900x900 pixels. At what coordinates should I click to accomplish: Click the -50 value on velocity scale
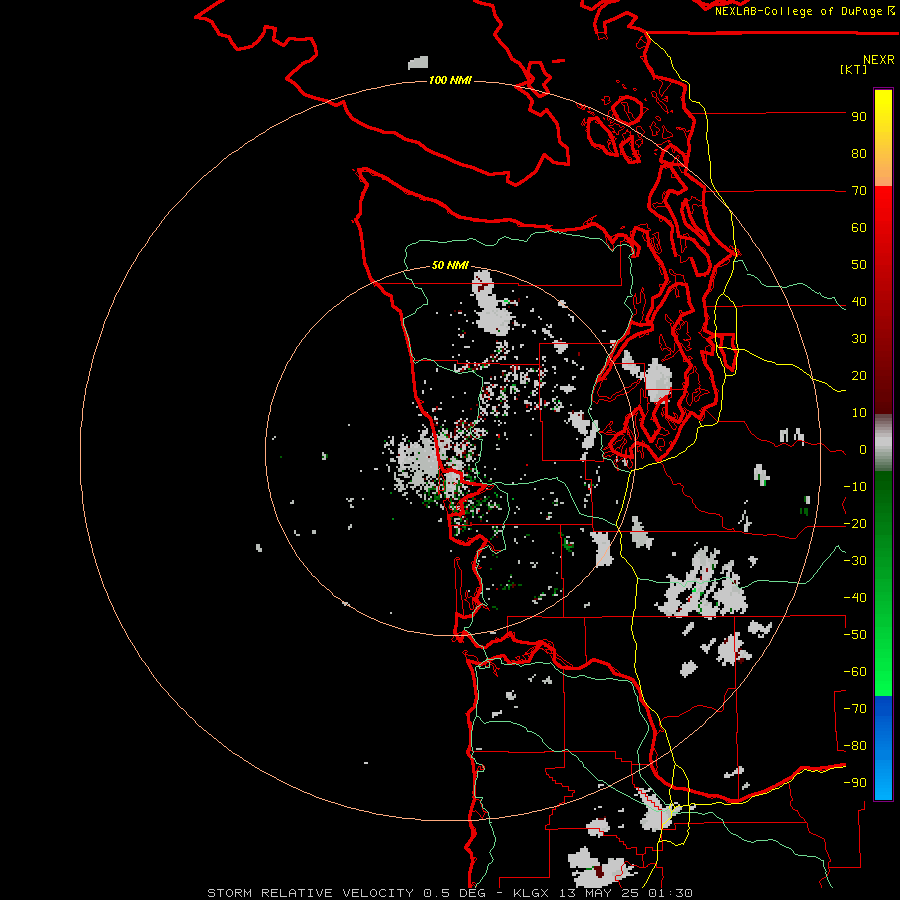tap(855, 635)
